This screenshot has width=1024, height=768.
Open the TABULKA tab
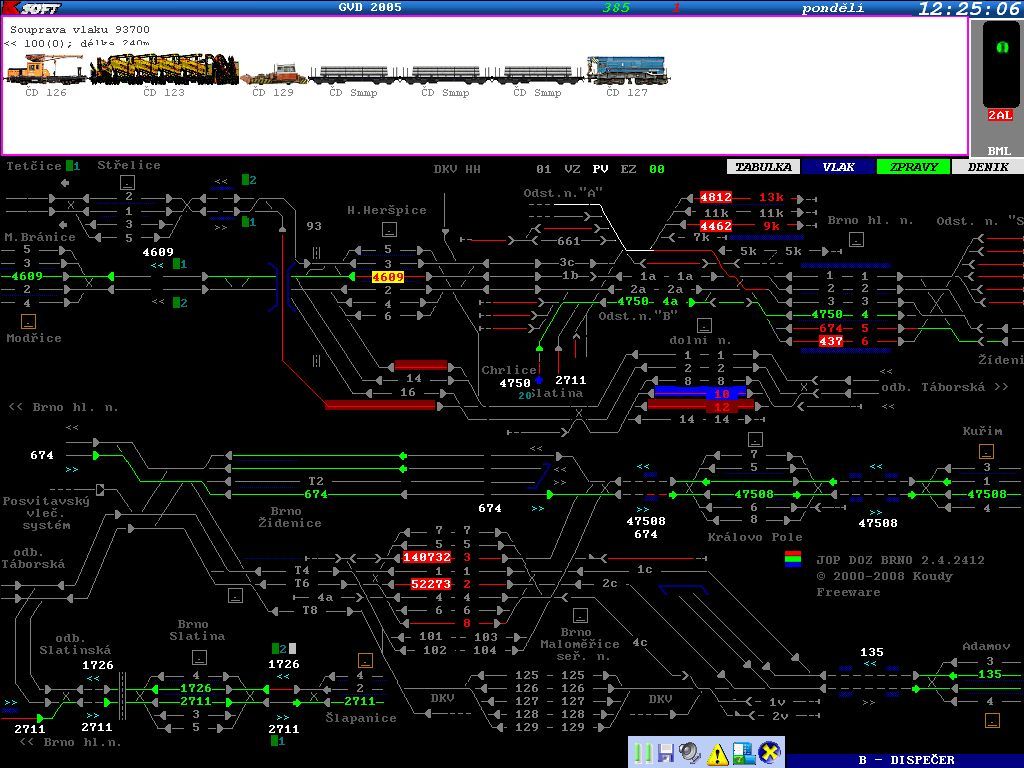(763, 167)
